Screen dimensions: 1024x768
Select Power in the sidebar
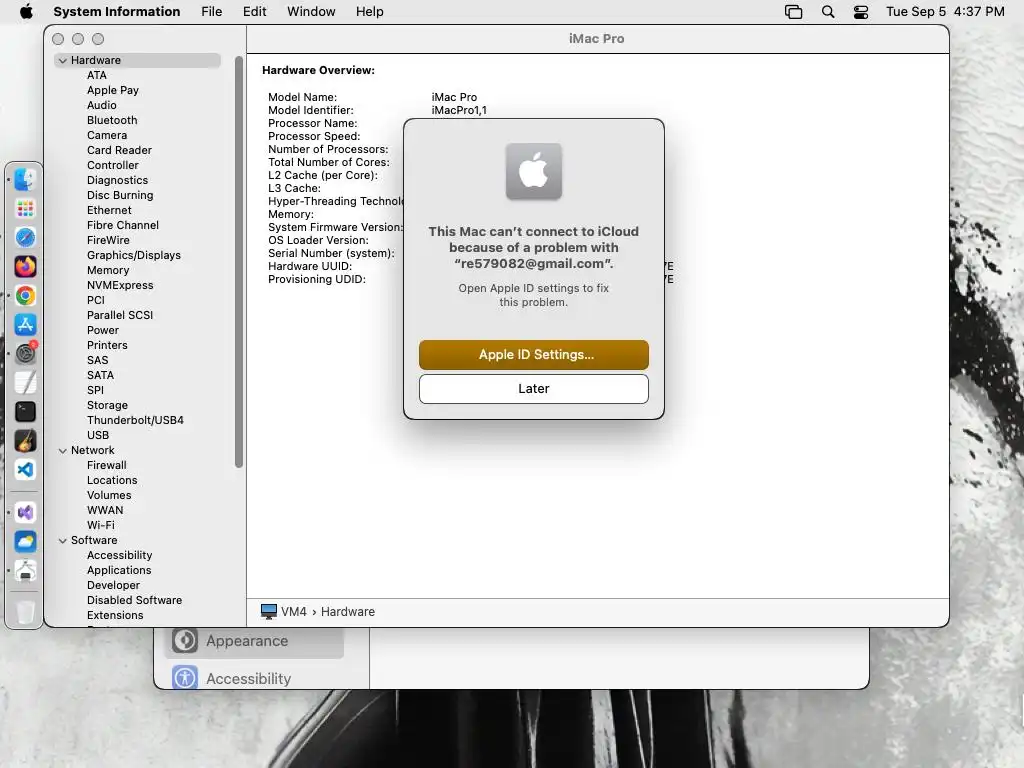pos(103,330)
